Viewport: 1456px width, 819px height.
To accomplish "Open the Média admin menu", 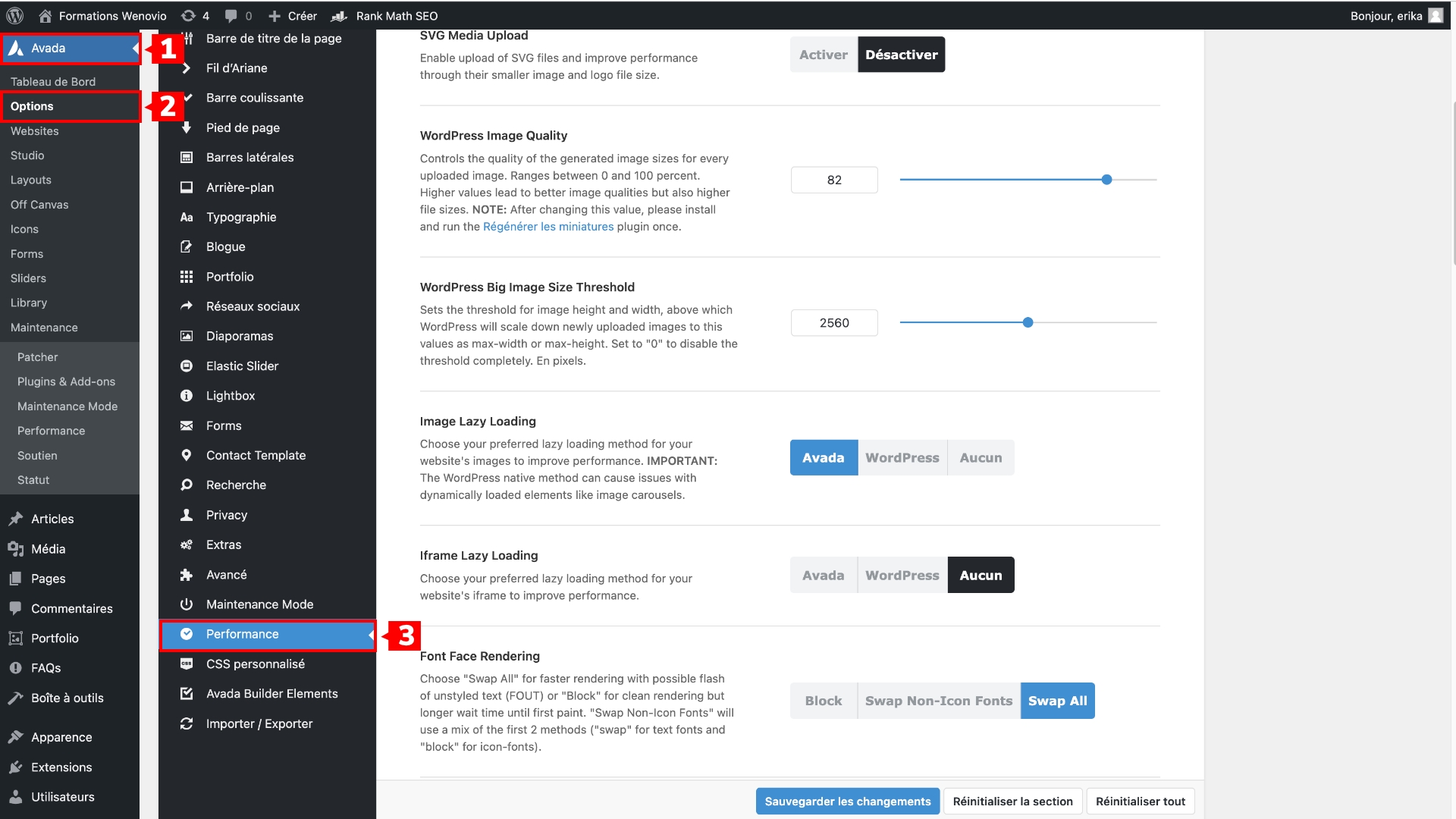I will (70, 549).
